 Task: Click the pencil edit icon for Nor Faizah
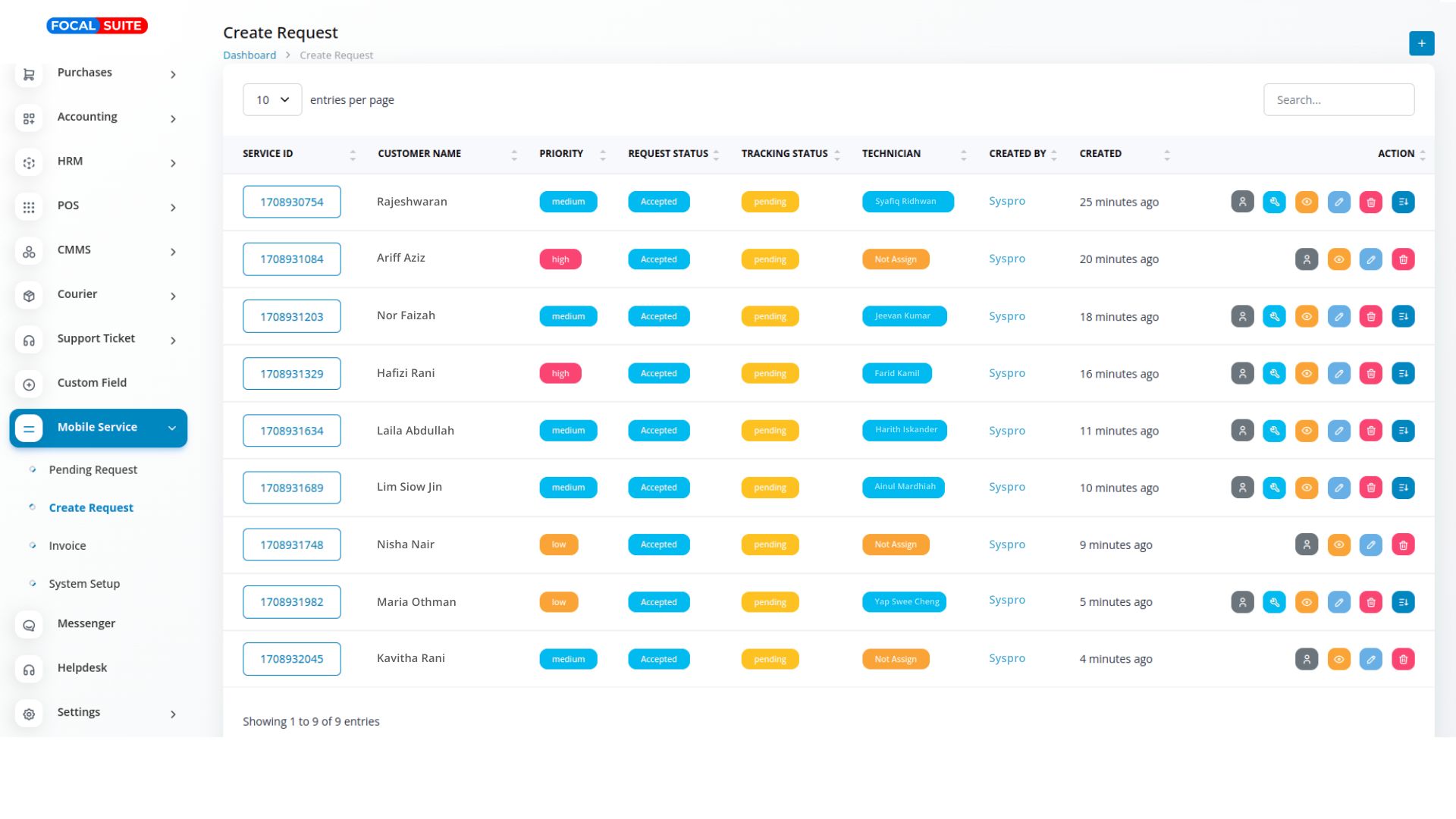click(1338, 316)
